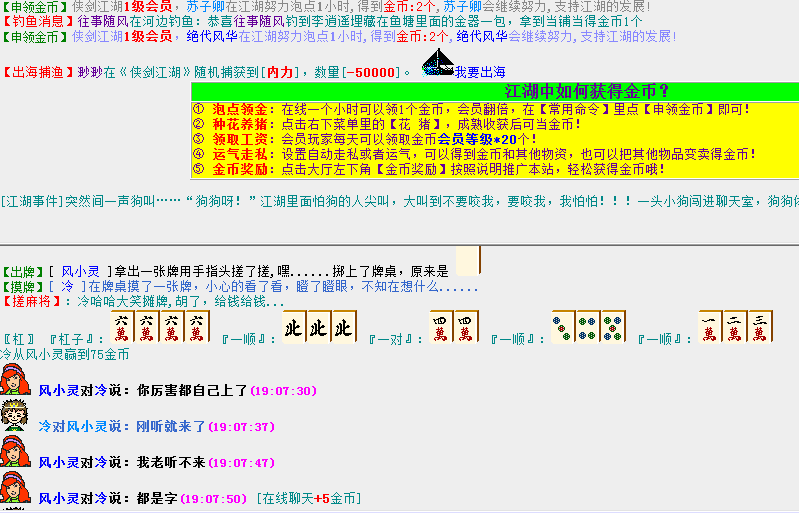Viewport: 799px width, 513px height.
Task: Click the 【搓麻将】 tag
Action: click(32, 302)
